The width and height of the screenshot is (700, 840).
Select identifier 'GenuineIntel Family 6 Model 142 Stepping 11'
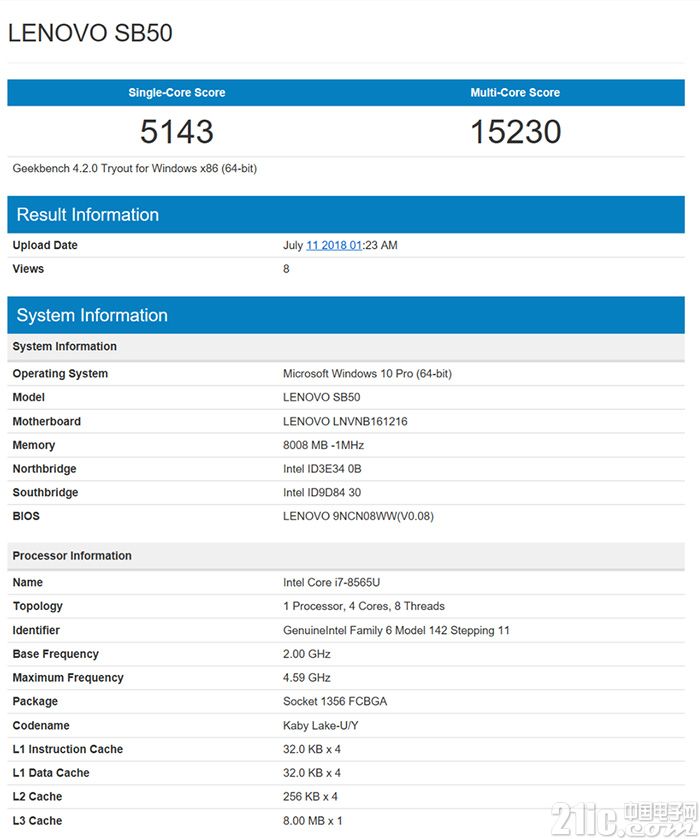[396, 631]
